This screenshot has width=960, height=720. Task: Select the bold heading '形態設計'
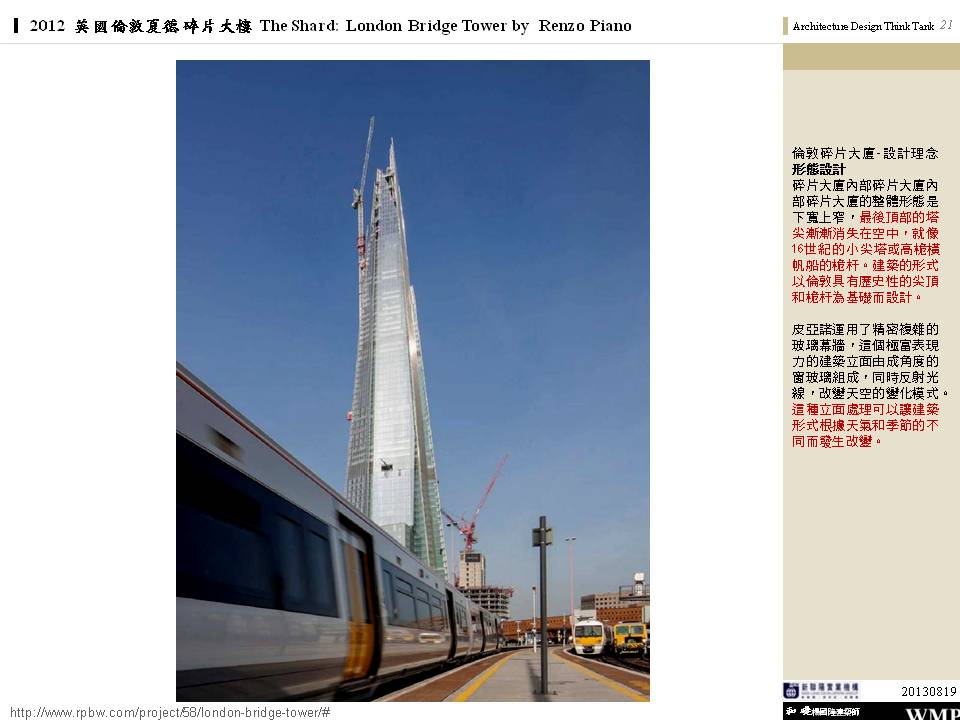click(819, 169)
